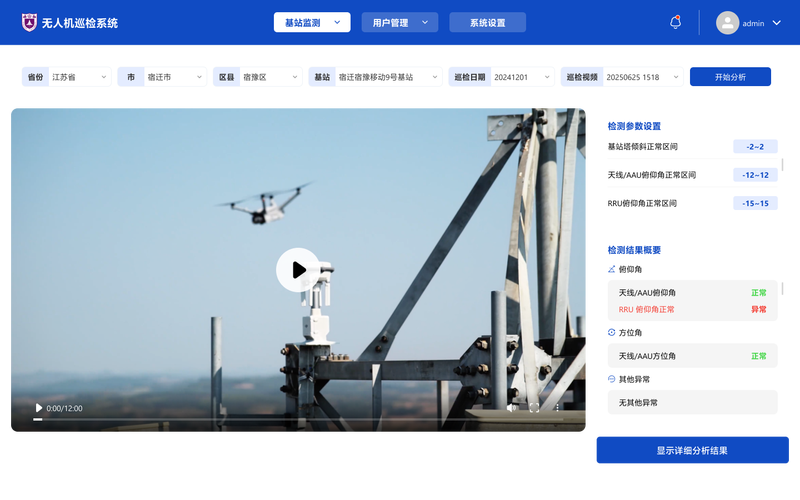Image resolution: width=800 pixels, height=500 pixels.
Task: Open the notification bell
Action: point(676,22)
